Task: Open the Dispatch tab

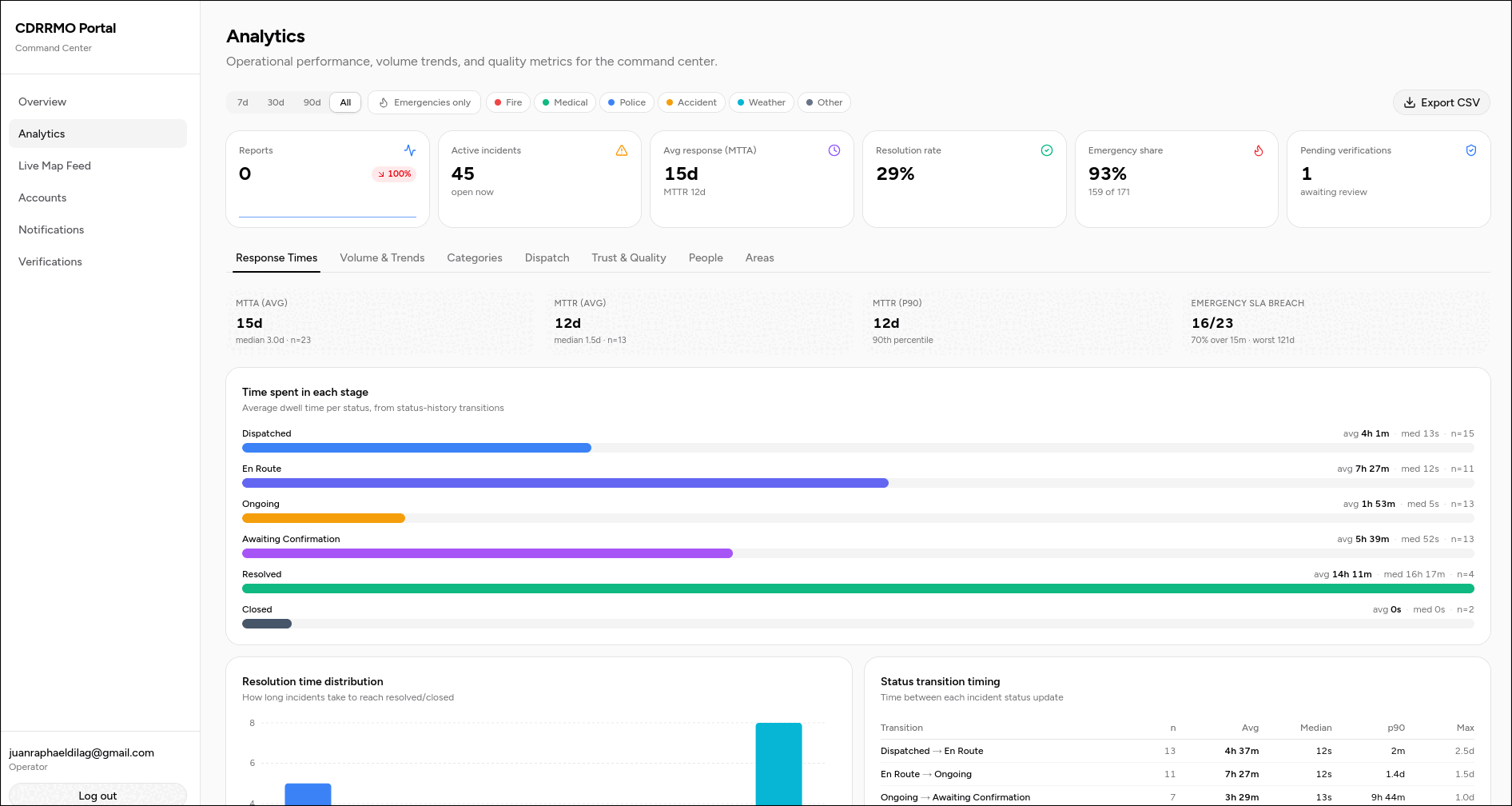Action: 547,257
